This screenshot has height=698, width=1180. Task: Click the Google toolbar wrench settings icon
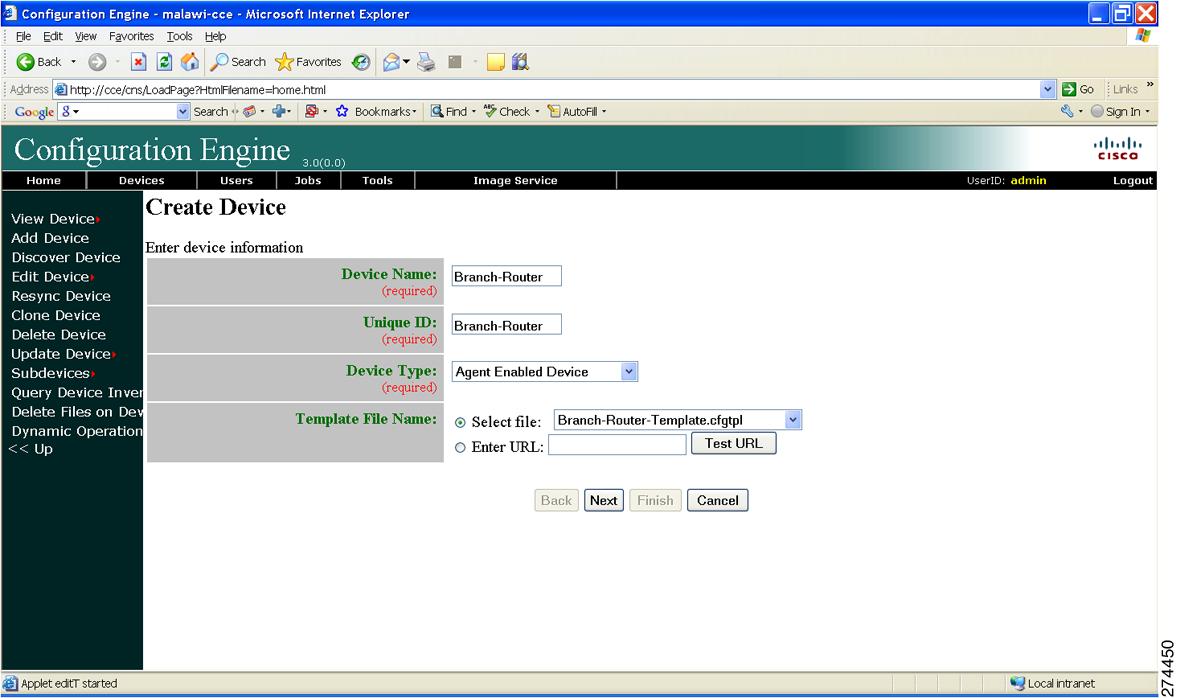1067,111
